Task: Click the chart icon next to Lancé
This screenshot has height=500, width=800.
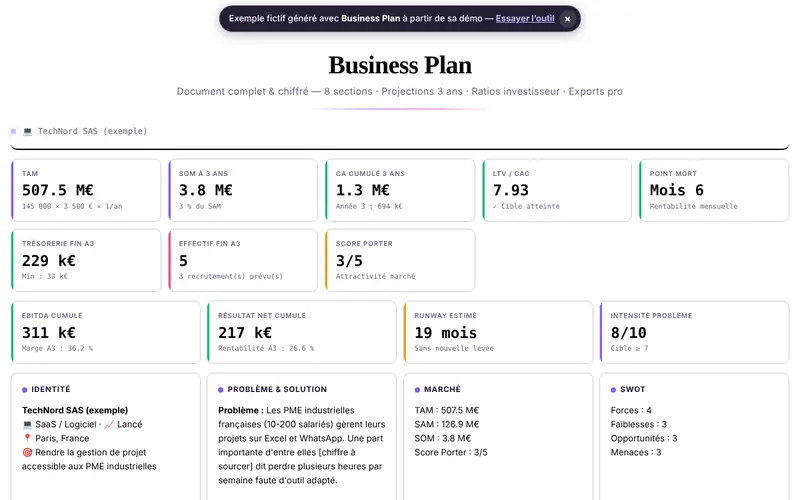Action: tap(109, 424)
